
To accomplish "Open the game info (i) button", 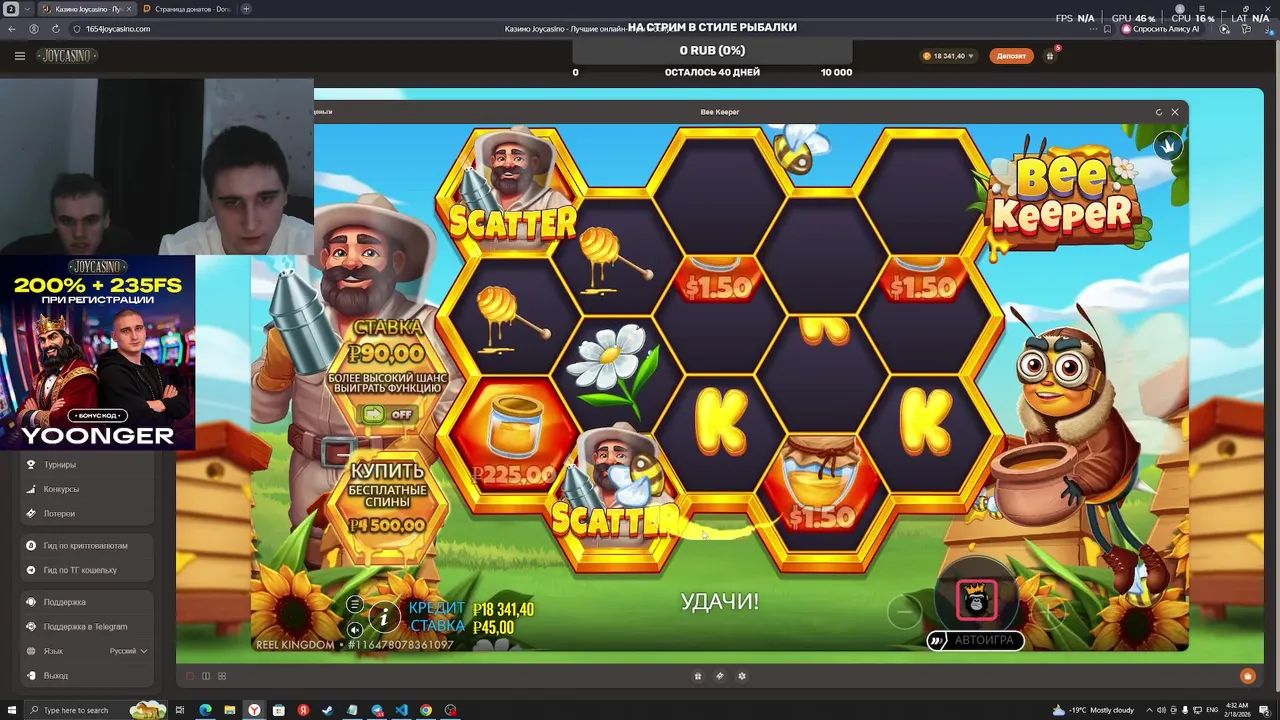I will [x=383, y=618].
